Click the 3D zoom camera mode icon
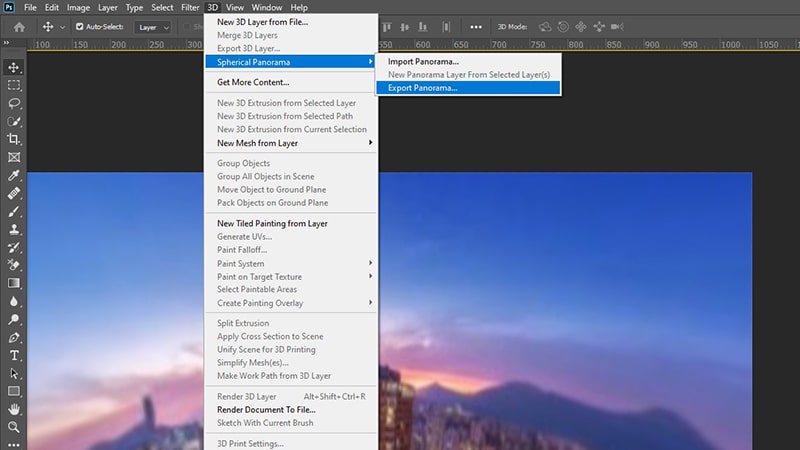The width and height of the screenshot is (800, 450). pos(617,27)
